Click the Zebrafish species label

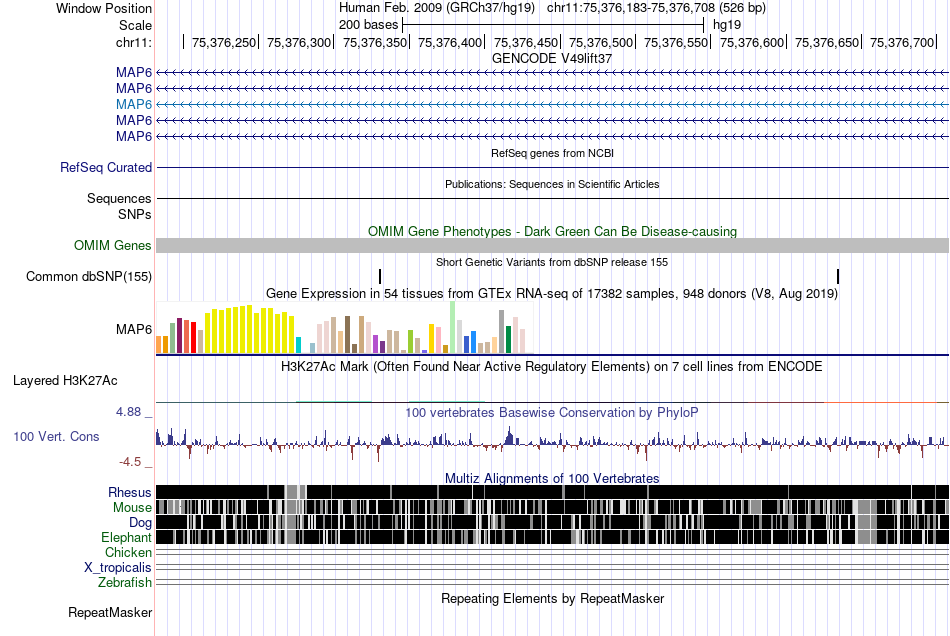point(125,582)
